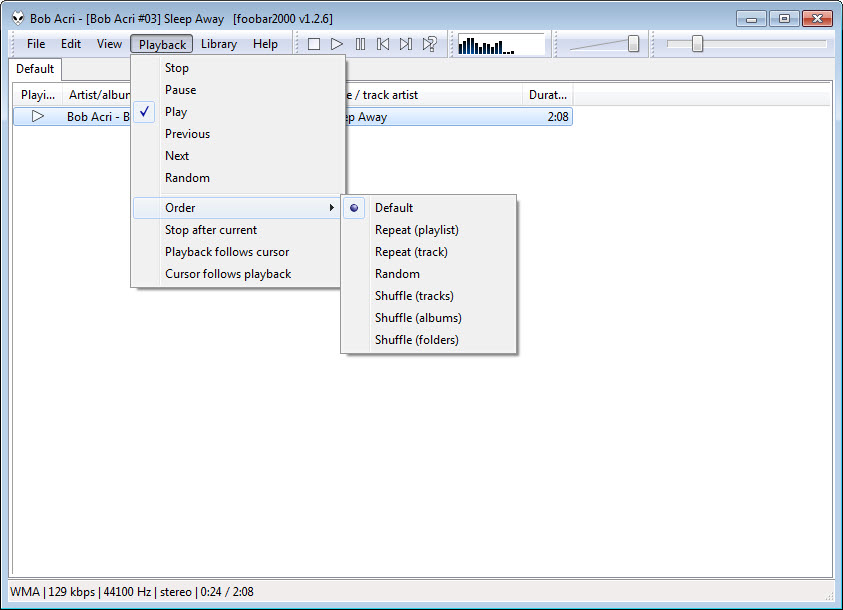Minimize the foobar2000 window
Image resolution: width=843 pixels, height=610 pixels.
(751, 19)
